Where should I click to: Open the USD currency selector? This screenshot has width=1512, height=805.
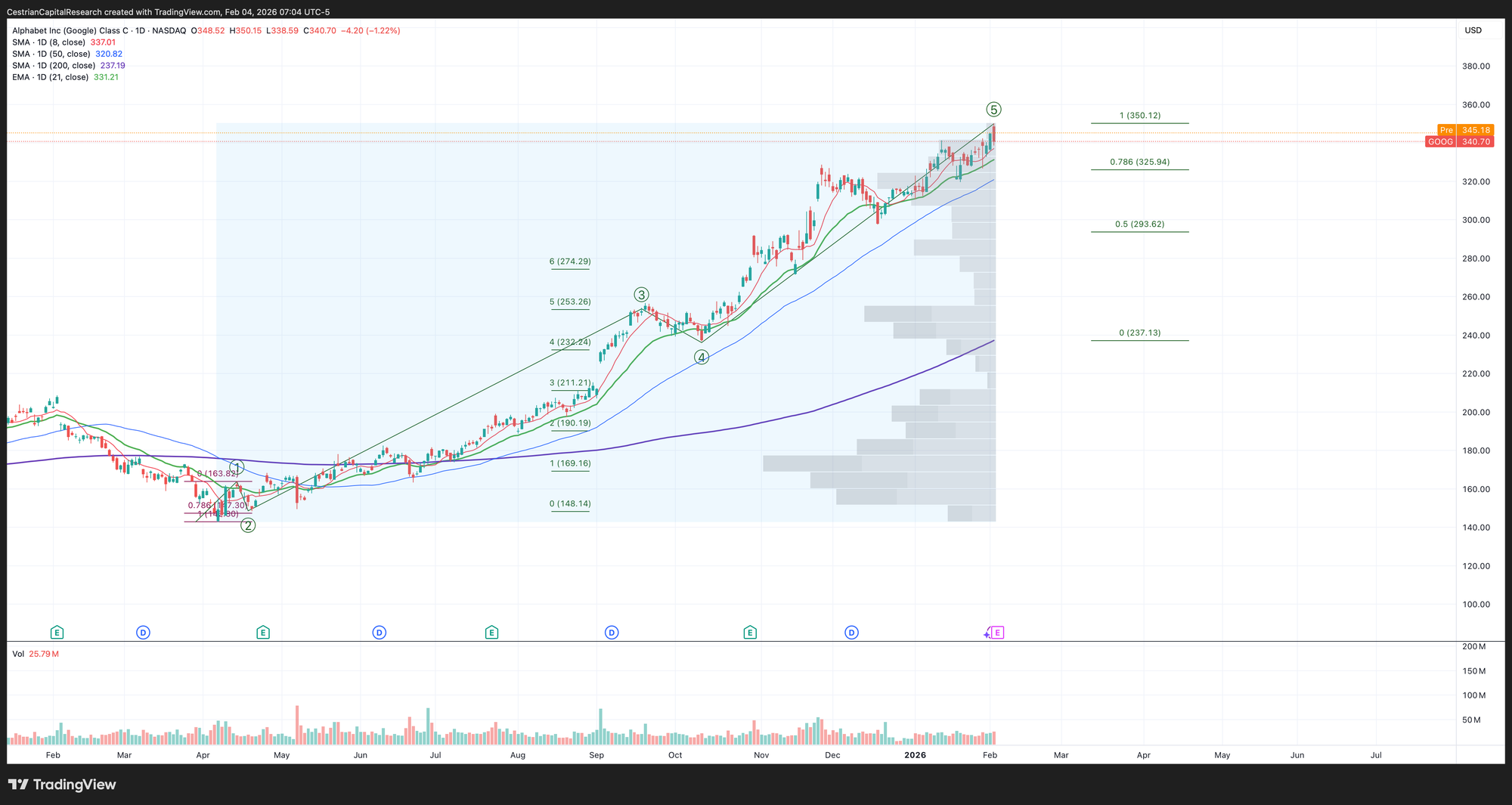[x=1473, y=30]
